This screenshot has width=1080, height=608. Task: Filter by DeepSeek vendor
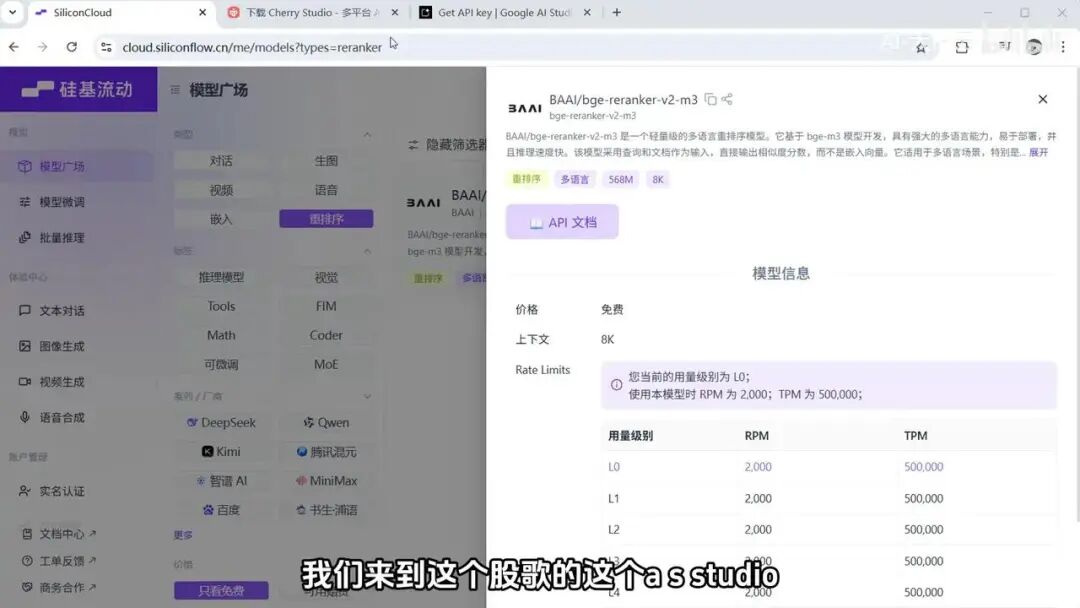click(221, 422)
